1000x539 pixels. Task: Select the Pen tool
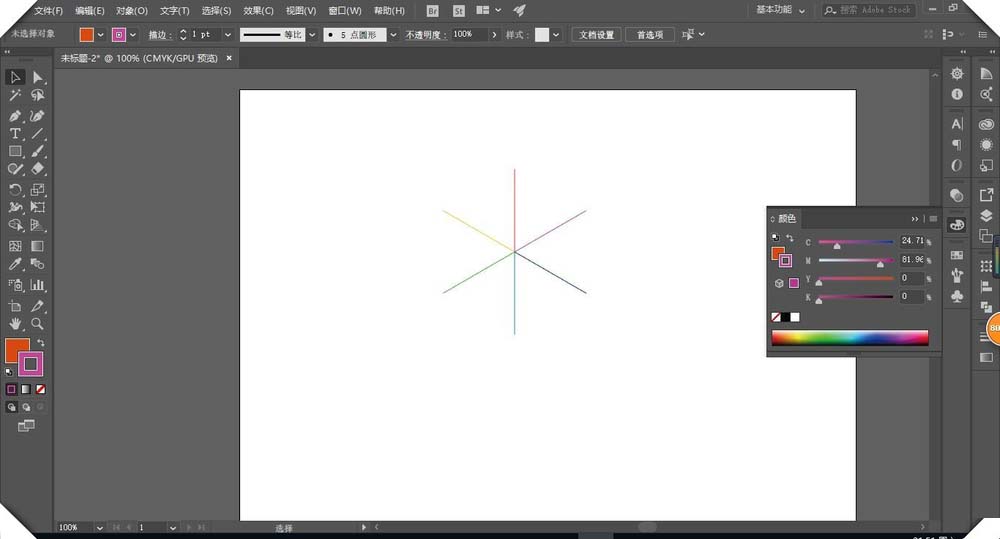pyautogui.click(x=15, y=115)
